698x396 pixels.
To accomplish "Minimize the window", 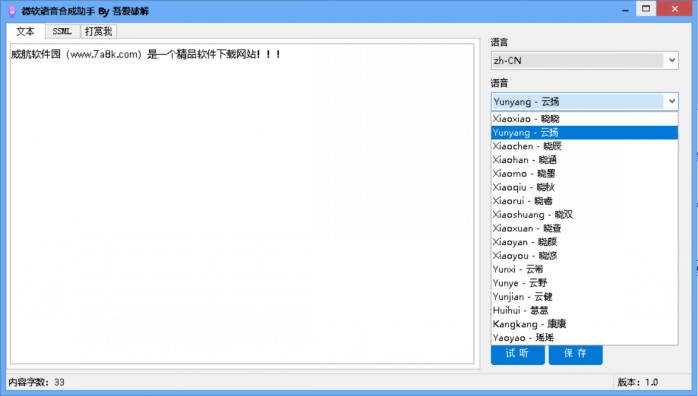I will pos(625,9).
